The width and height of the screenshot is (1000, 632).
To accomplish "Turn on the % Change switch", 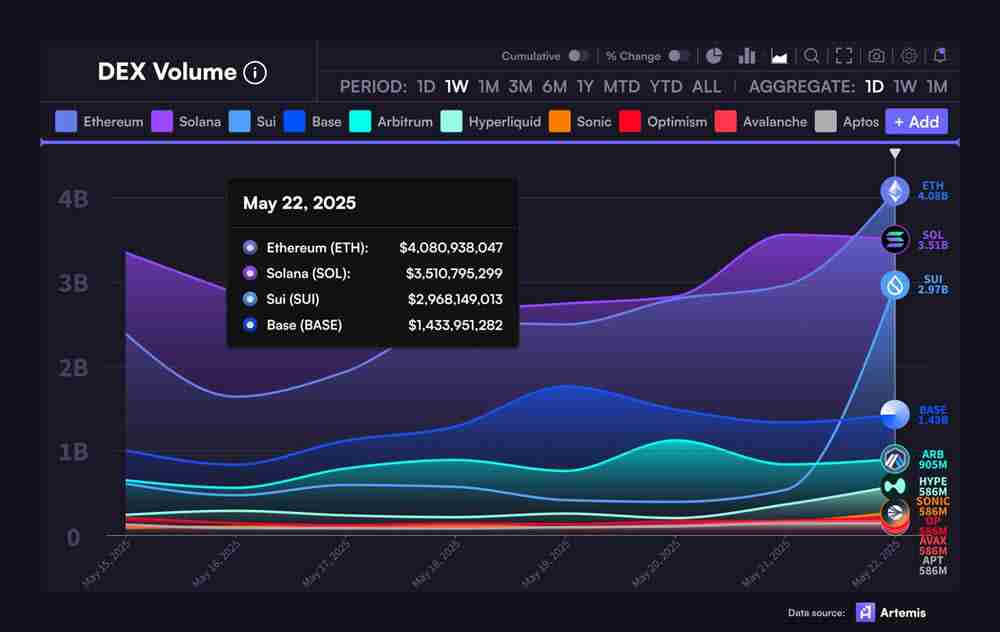I will tap(679, 56).
